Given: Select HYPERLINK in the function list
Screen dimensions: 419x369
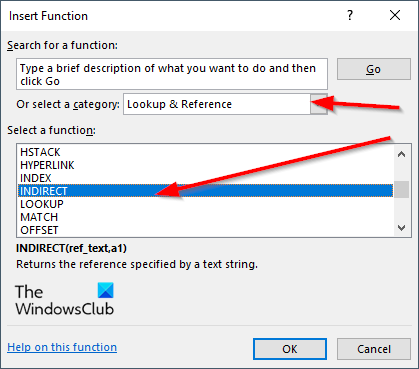Looking at the screenshot, I should coord(205,165).
